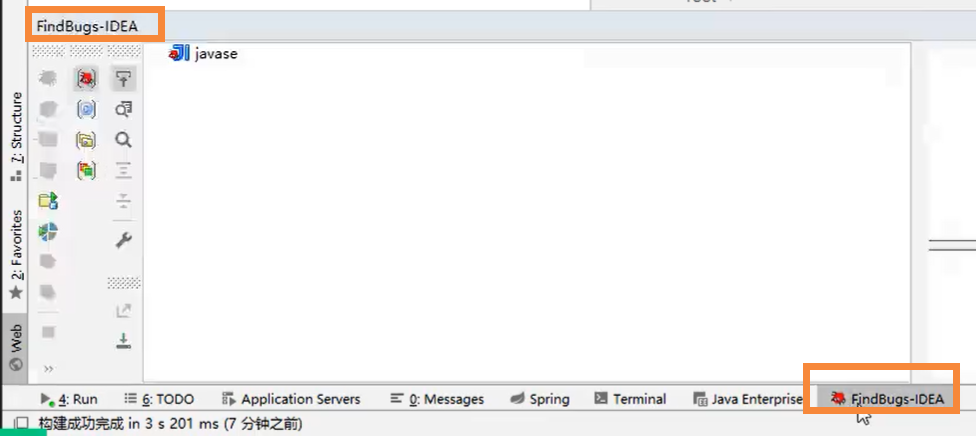Group results by class icon
The height and width of the screenshot is (436, 976).
tap(86, 110)
